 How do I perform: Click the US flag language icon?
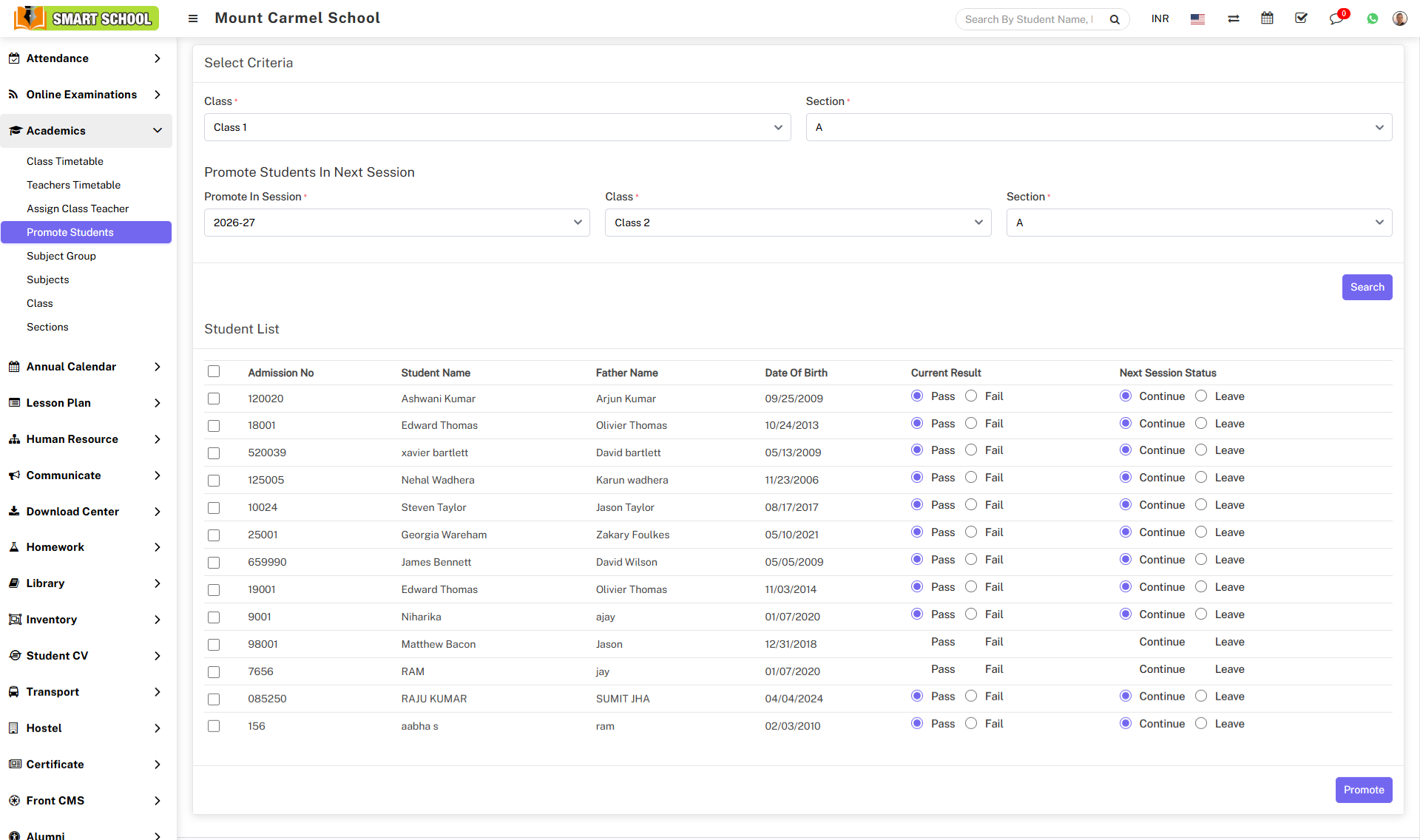coord(1197,18)
